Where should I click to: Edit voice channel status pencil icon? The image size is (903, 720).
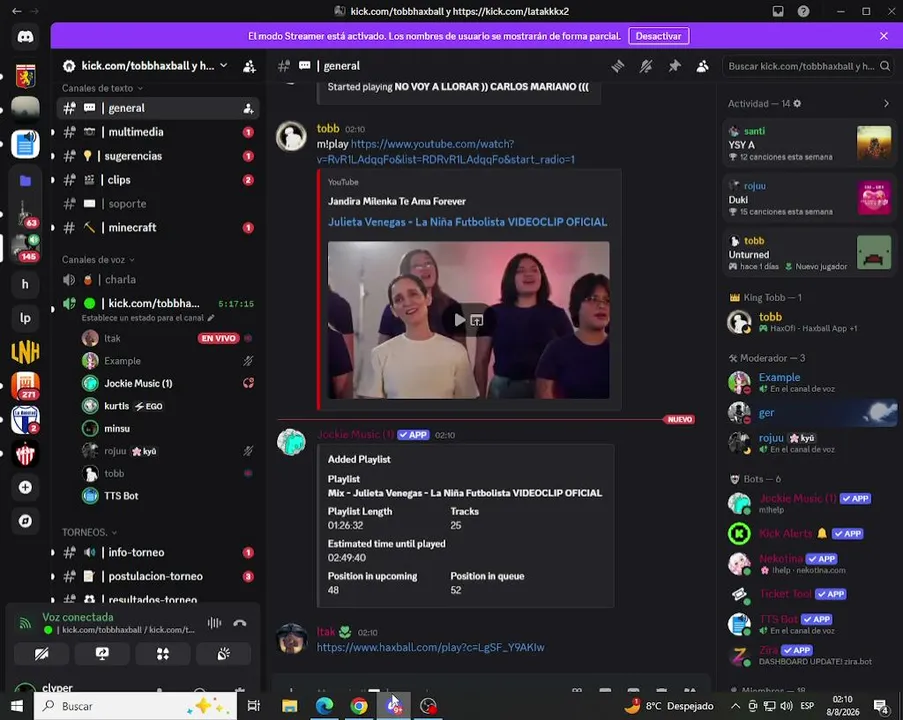[211, 318]
